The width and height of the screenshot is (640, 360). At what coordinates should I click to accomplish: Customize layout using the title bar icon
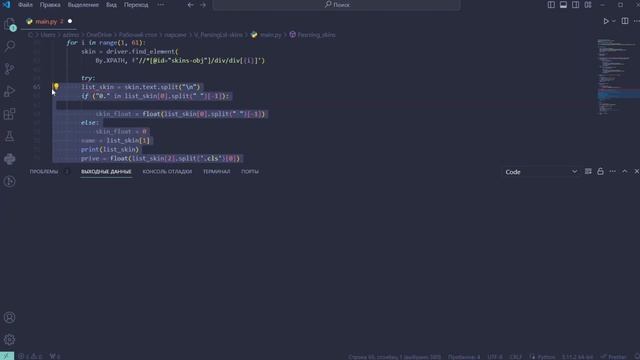click(588, 5)
